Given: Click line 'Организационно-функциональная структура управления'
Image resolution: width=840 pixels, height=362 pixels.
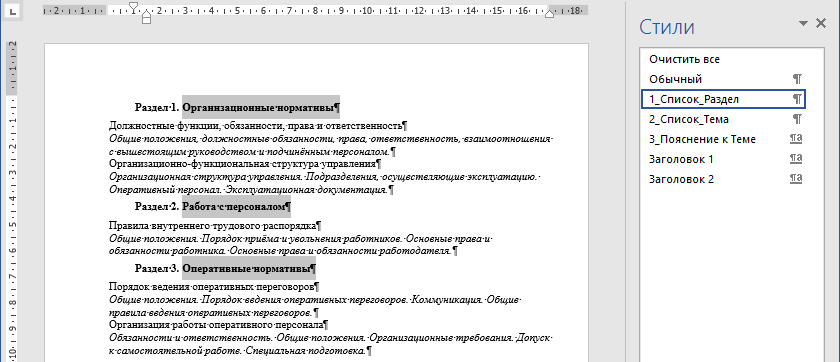Looking at the screenshot, I should coord(242,164).
